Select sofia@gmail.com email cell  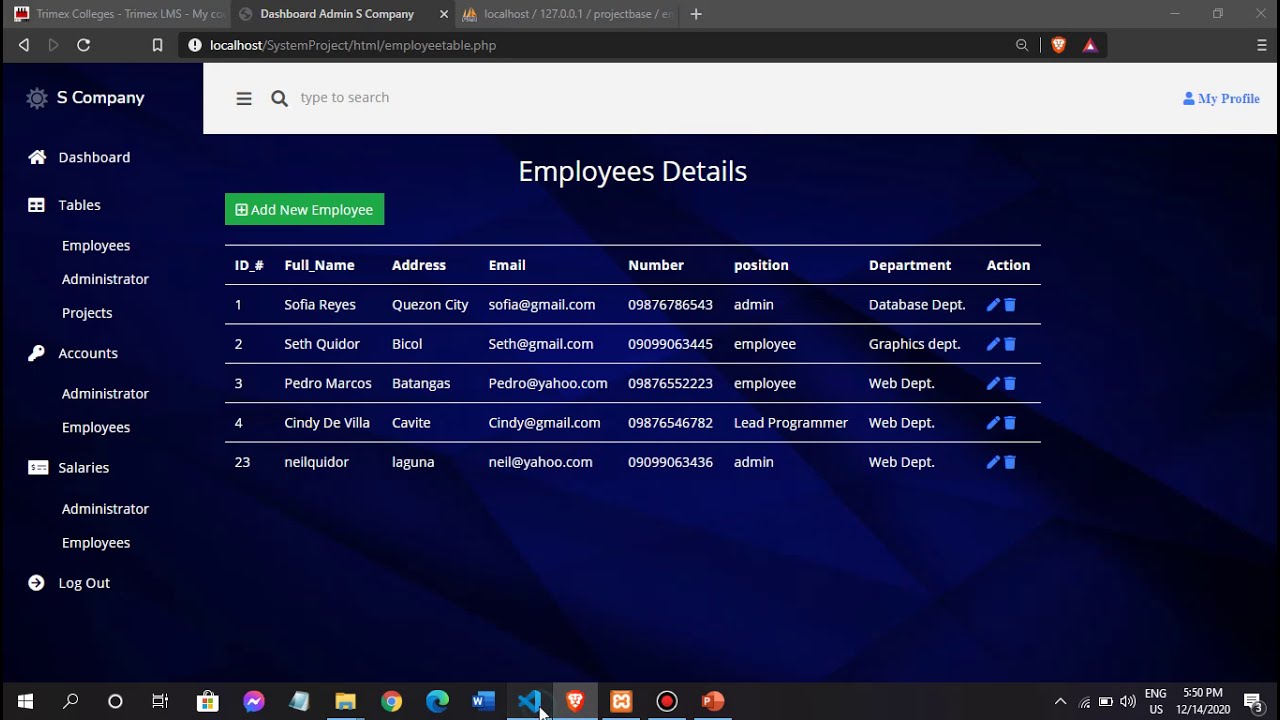[542, 305]
